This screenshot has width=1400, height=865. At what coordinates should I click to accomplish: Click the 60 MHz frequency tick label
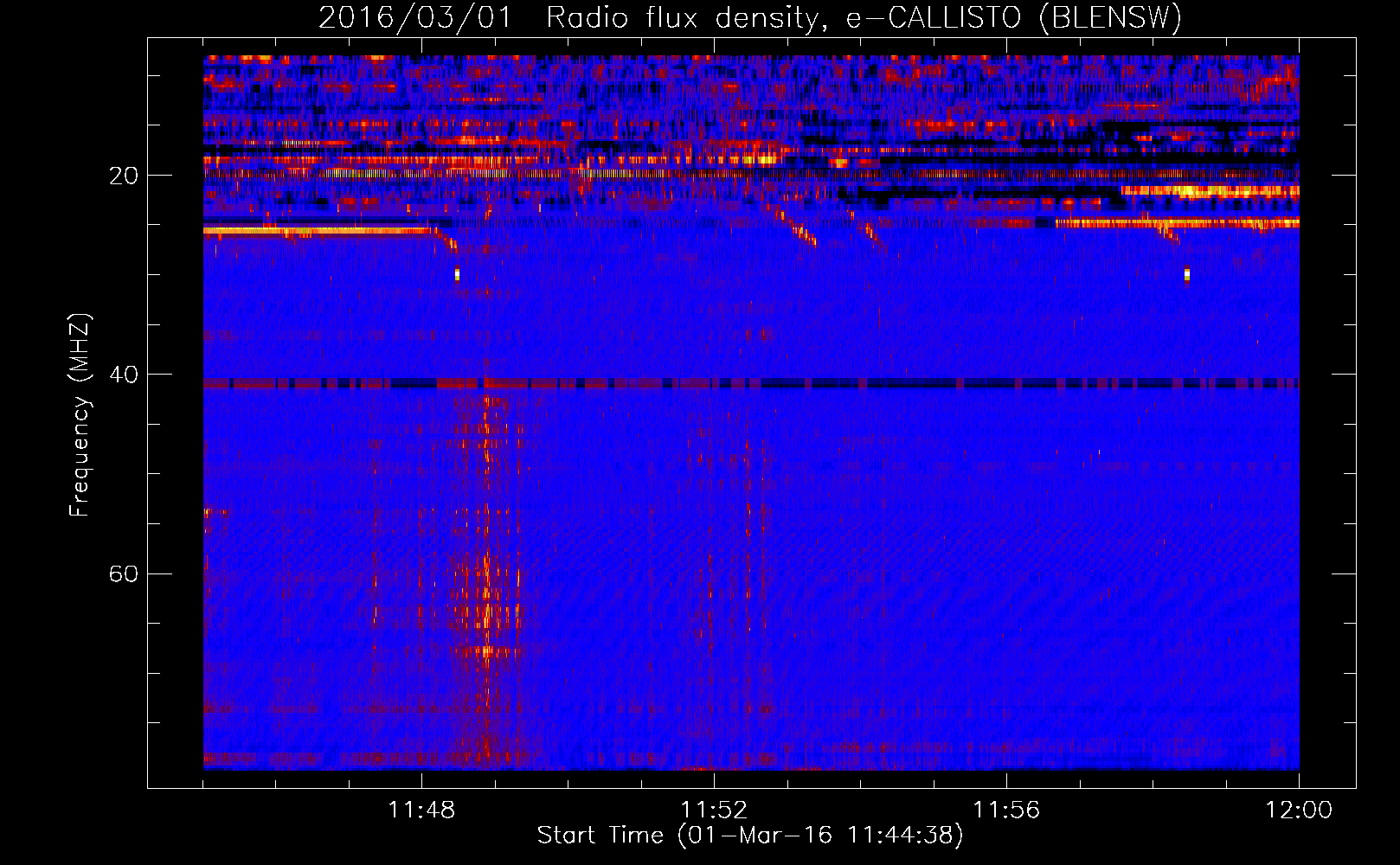click(x=123, y=573)
